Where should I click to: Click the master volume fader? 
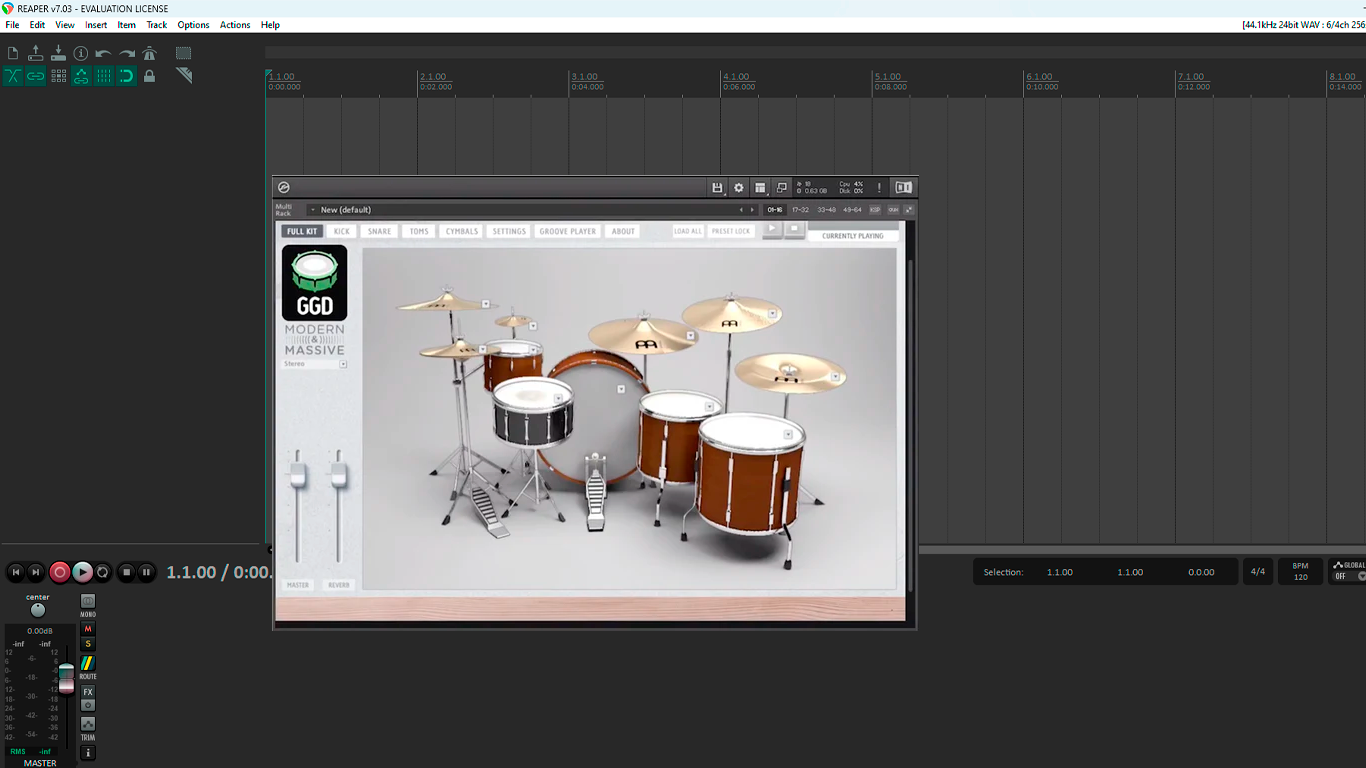coord(66,678)
